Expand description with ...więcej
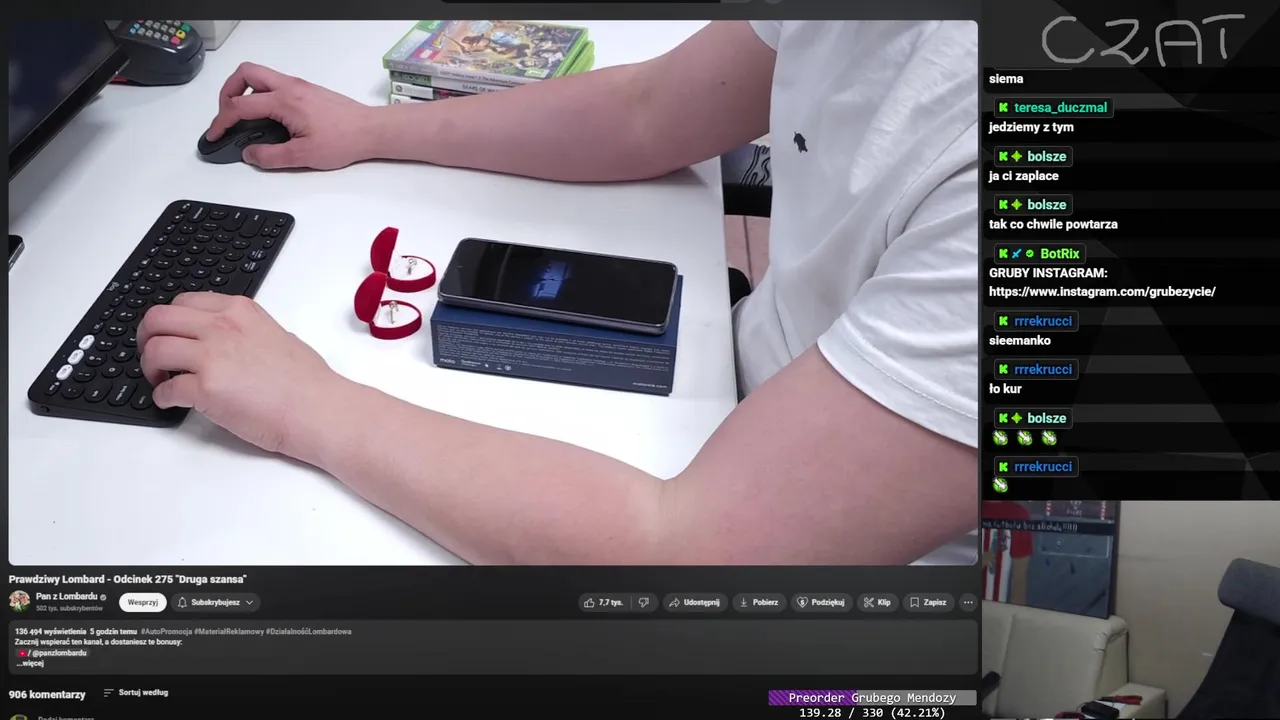Screen dimensions: 1280x720 tap(30, 663)
